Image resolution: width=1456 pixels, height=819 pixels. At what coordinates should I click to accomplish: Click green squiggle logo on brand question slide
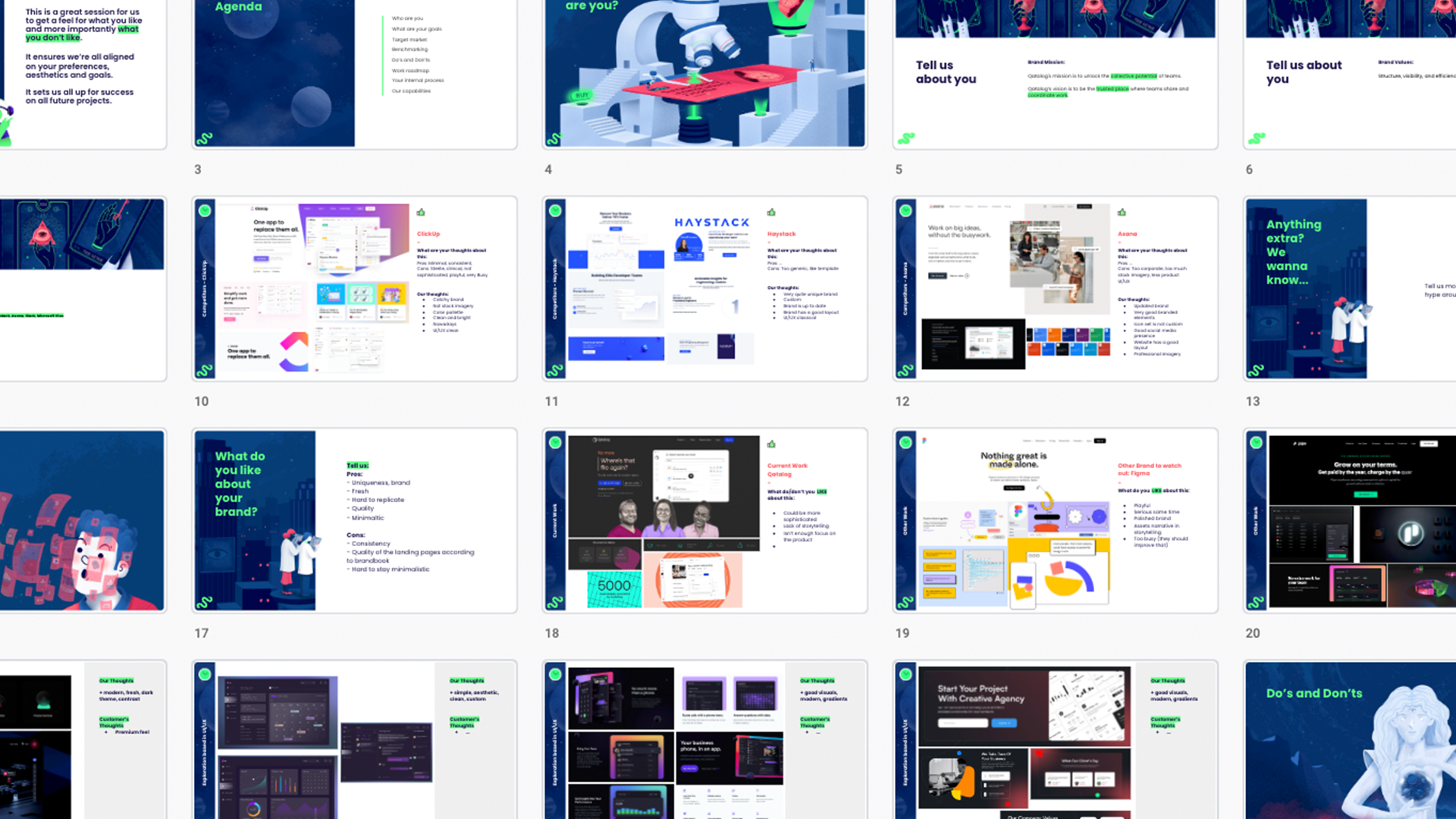(x=205, y=603)
